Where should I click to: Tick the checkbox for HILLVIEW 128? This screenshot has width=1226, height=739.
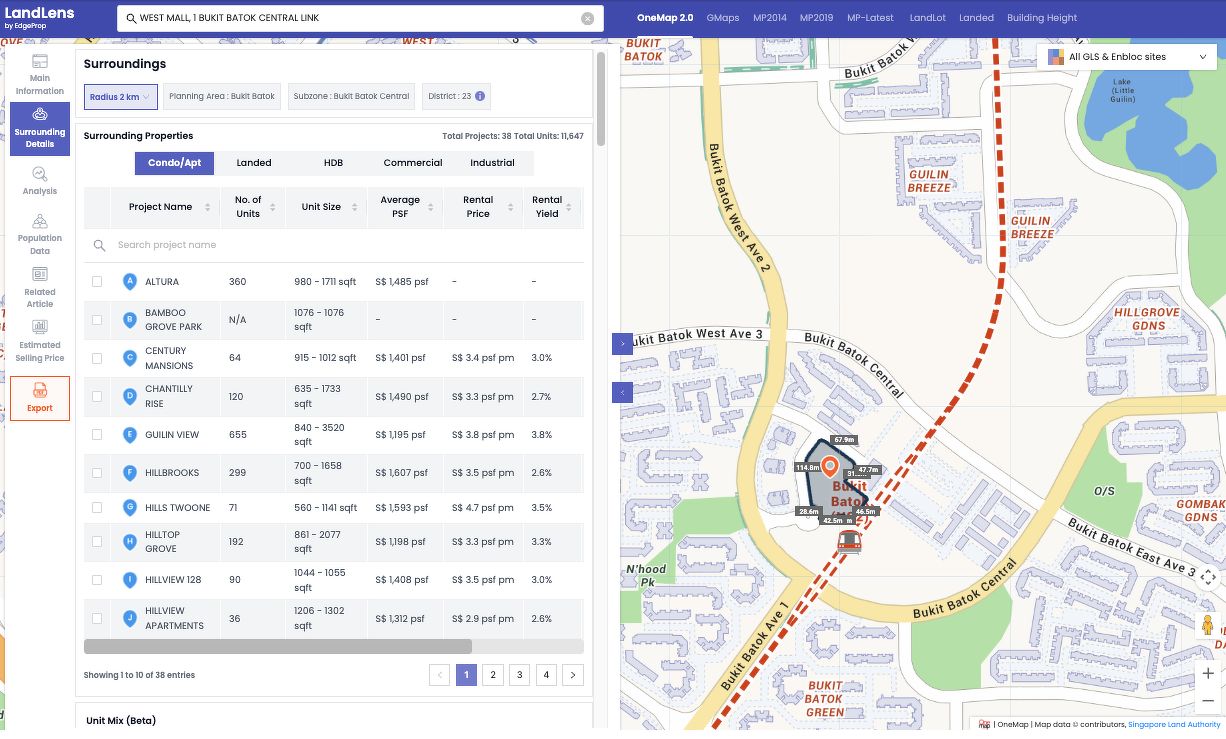[x=97, y=580]
